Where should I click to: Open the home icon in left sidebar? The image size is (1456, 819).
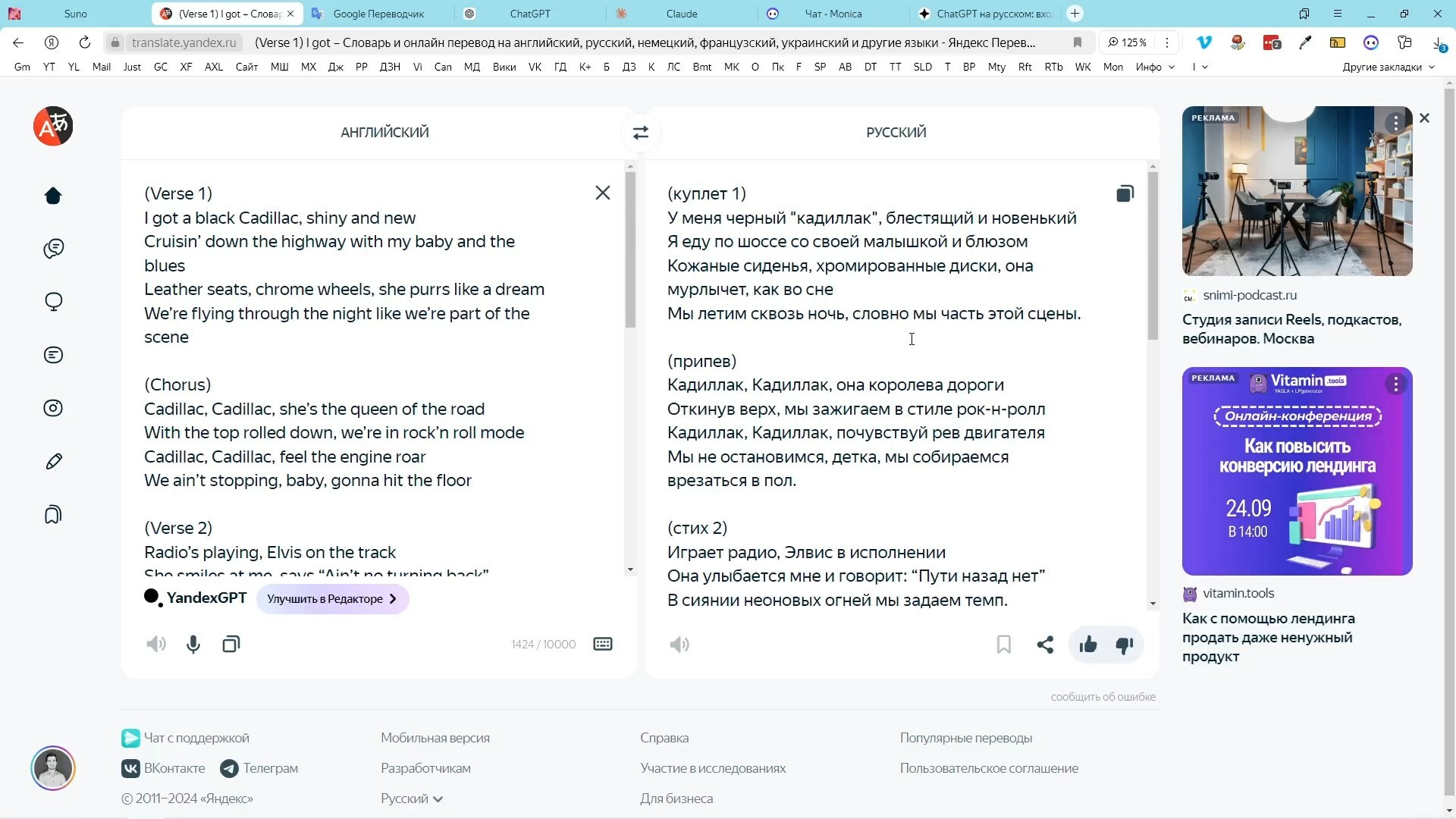pos(53,196)
